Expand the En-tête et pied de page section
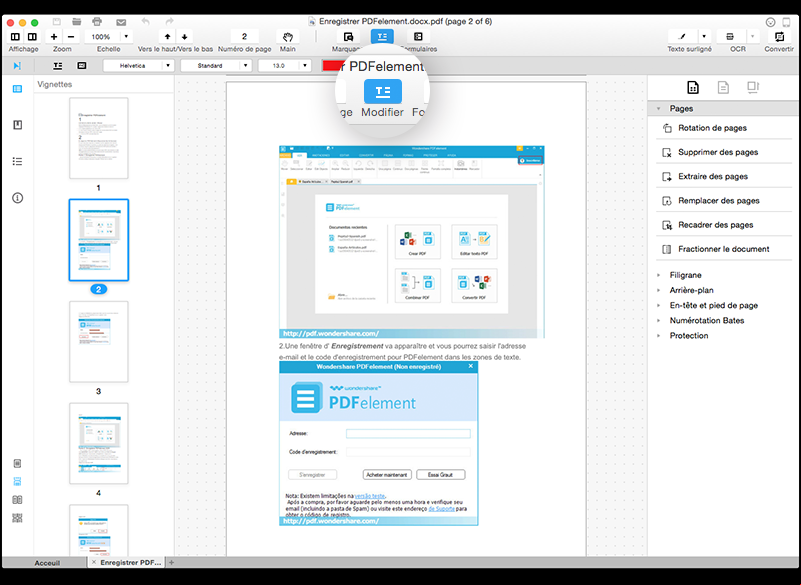This screenshot has height=585, width=801. [x=658, y=306]
